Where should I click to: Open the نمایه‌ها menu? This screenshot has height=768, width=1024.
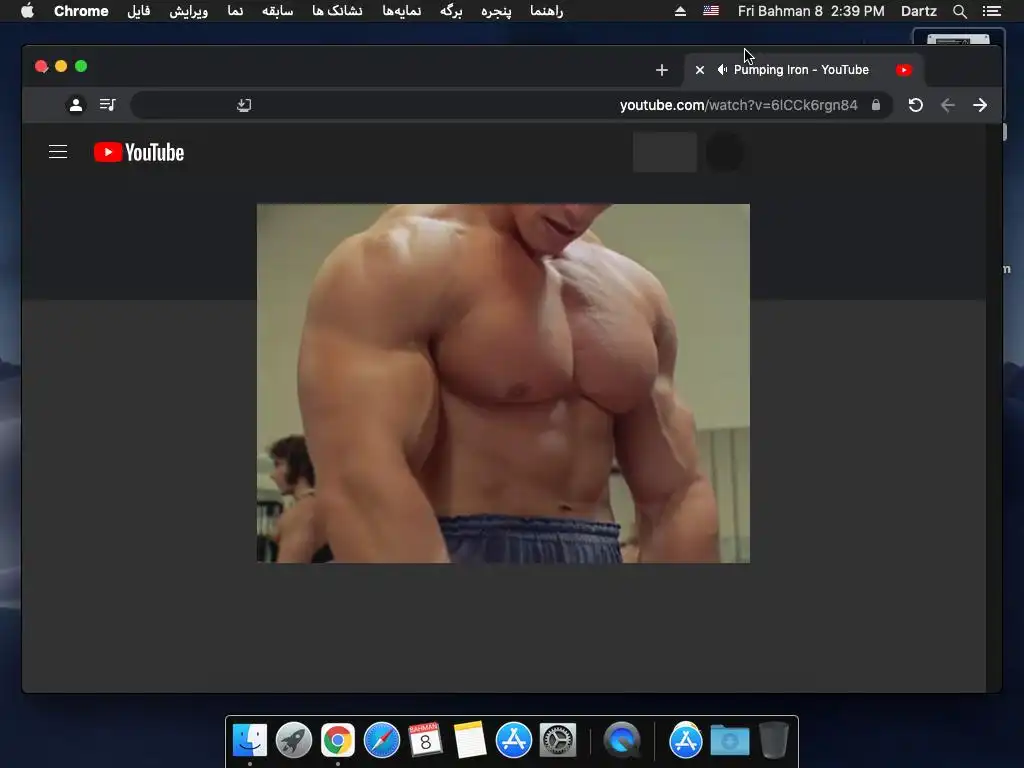[402, 11]
